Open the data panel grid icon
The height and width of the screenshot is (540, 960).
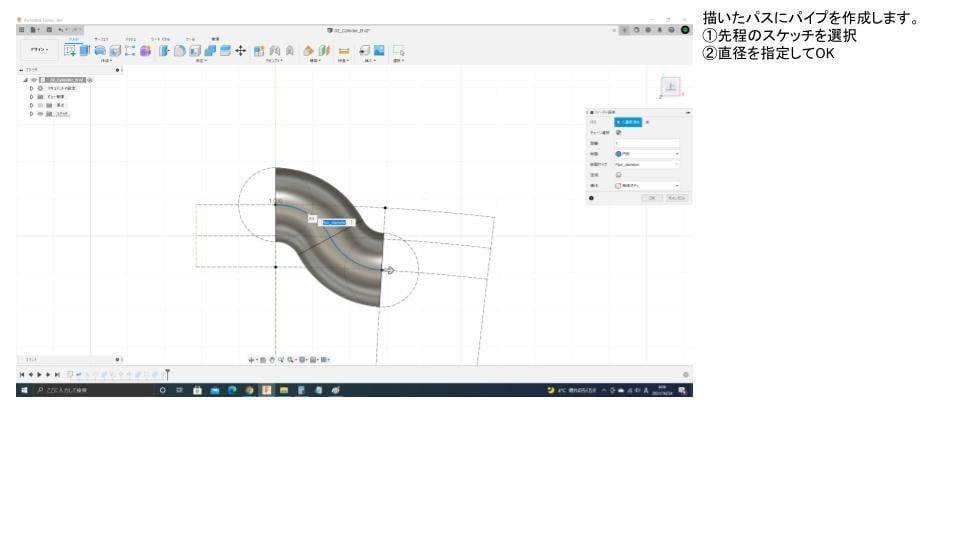point(21,29)
